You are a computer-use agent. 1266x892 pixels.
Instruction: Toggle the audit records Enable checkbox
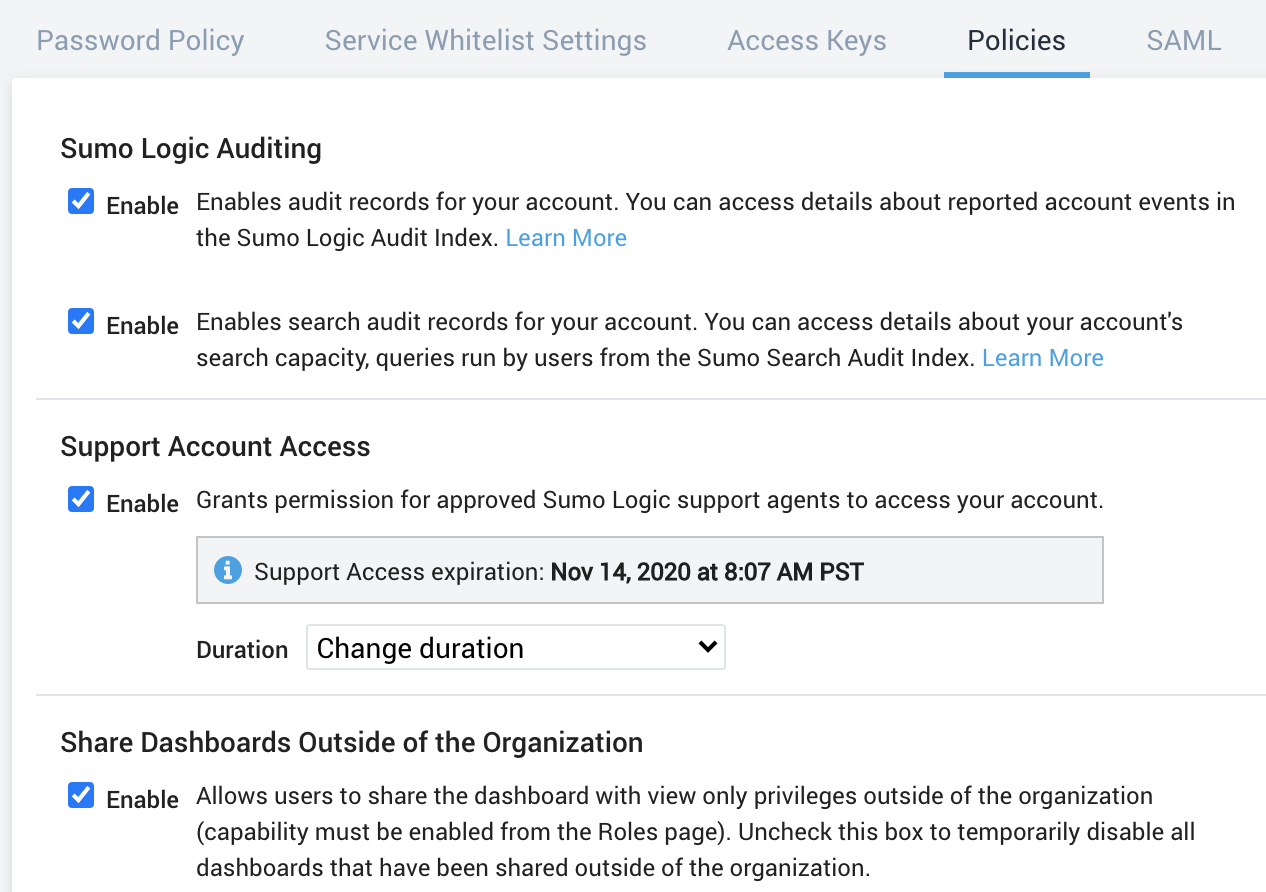(81, 202)
